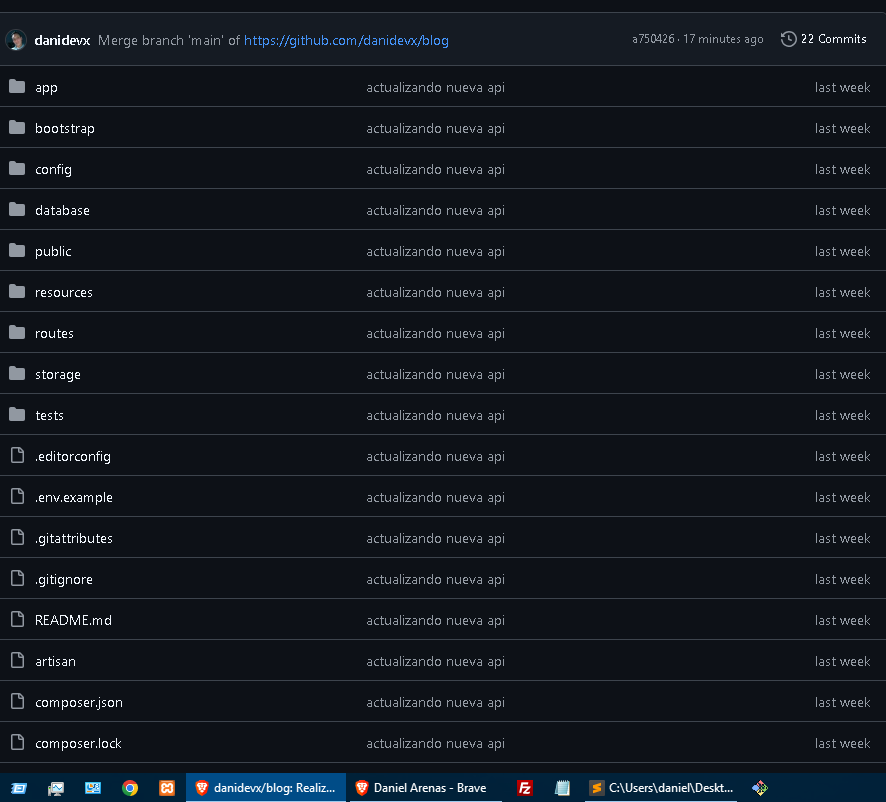Open commit message in composer.json row

(436, 703)
